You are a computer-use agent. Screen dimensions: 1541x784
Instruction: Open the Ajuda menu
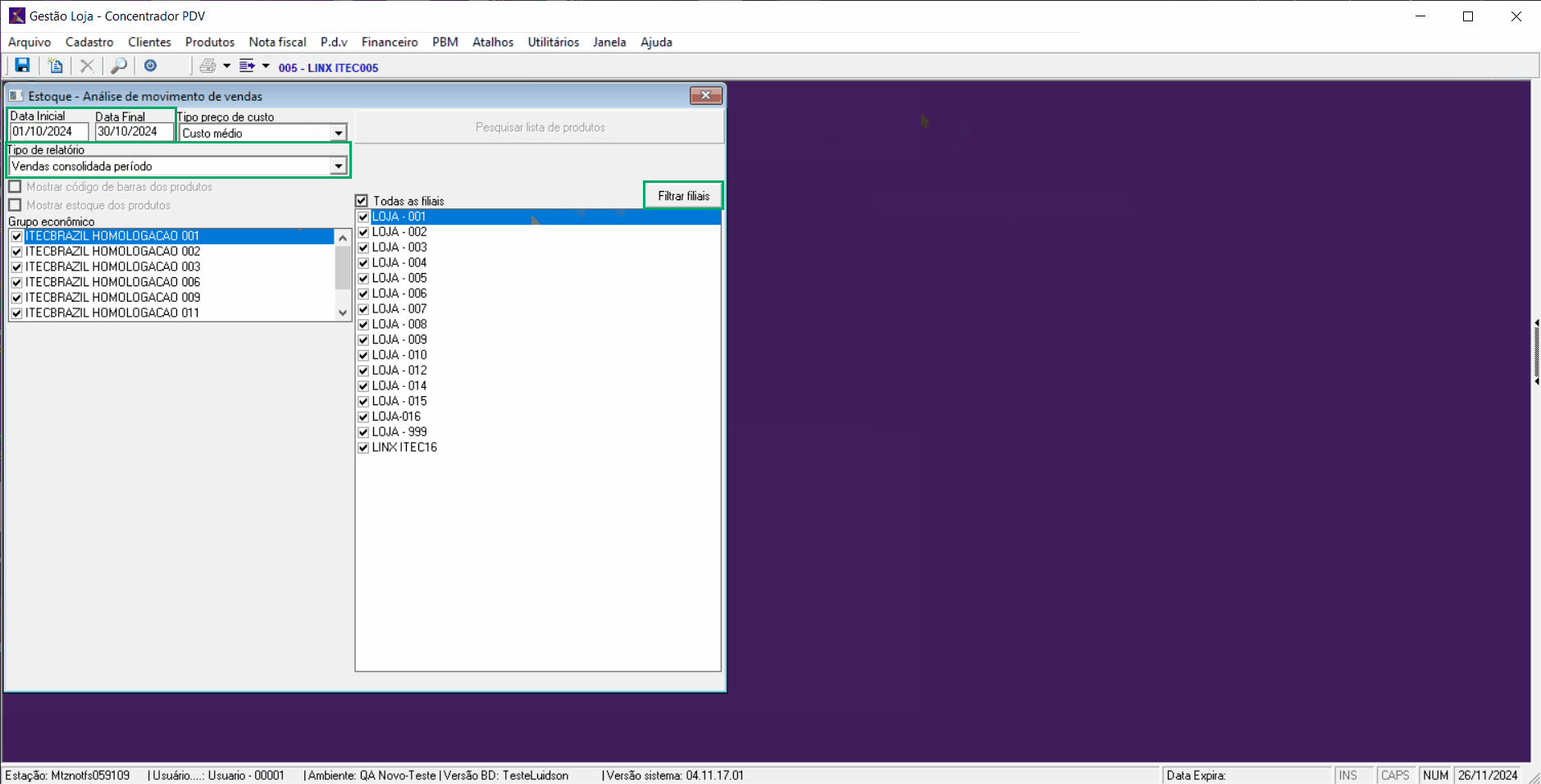tap(656, 42)
